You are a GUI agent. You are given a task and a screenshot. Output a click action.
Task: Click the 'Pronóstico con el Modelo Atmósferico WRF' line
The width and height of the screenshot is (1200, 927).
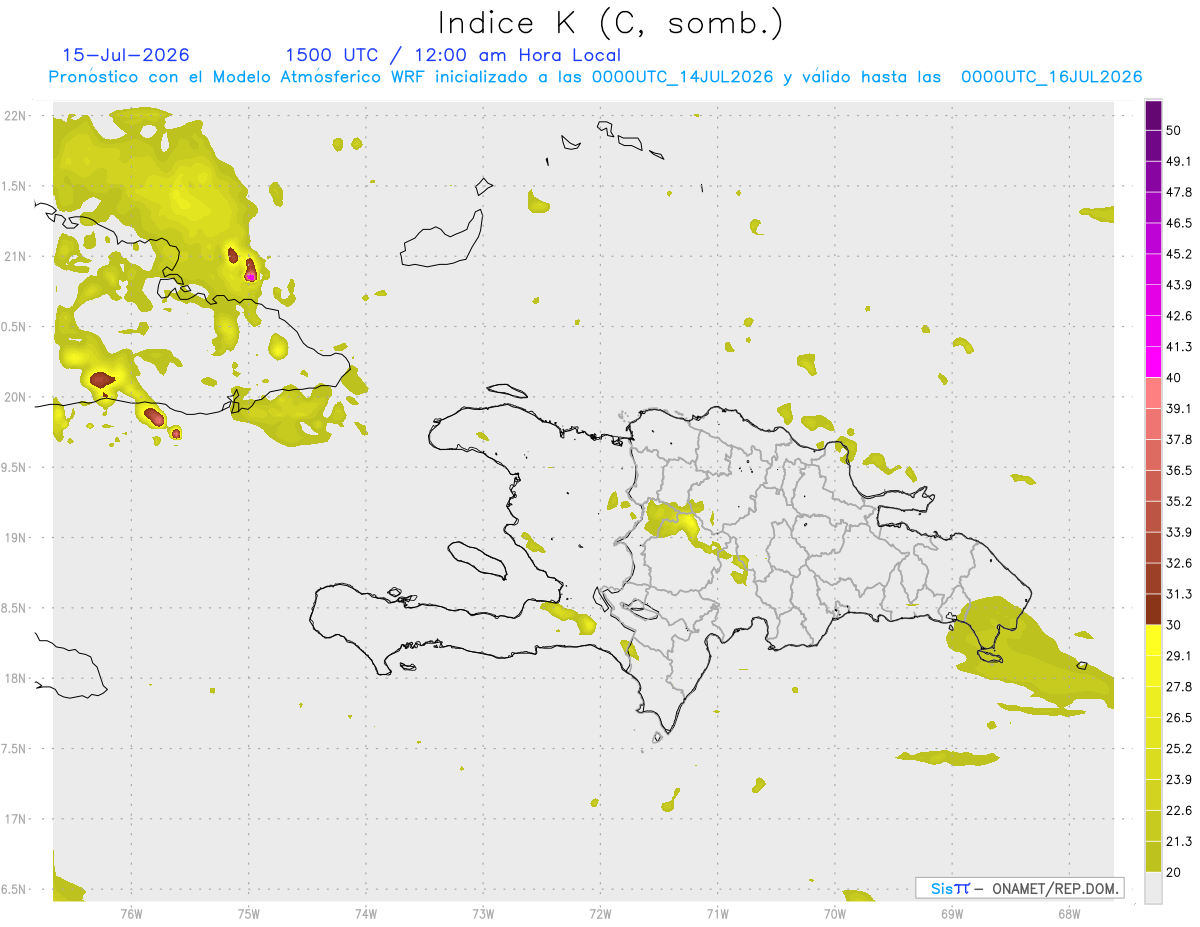pyautogui.click(x=596, y=77)
